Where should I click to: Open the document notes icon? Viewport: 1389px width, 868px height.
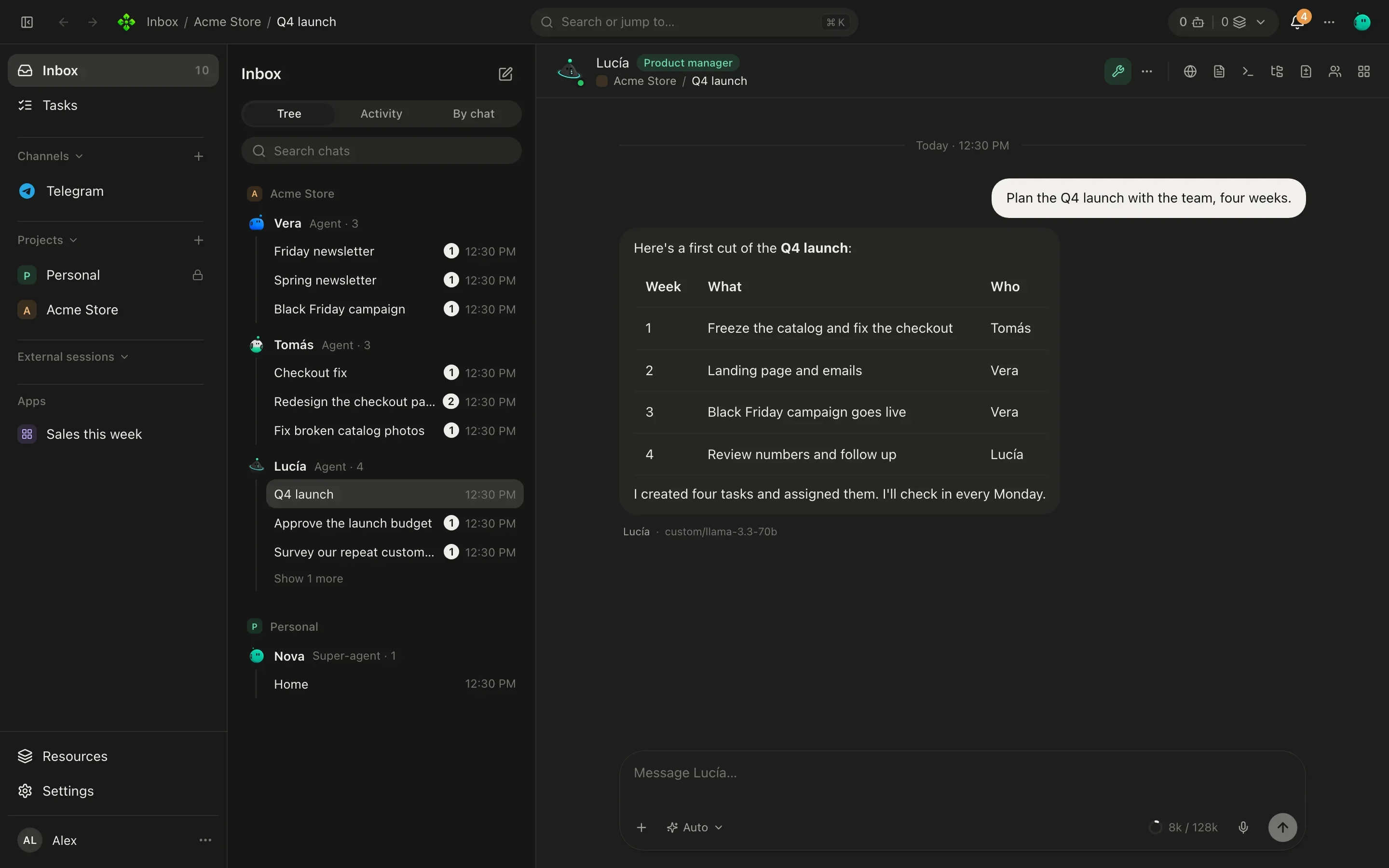[x=1219, y=71]
